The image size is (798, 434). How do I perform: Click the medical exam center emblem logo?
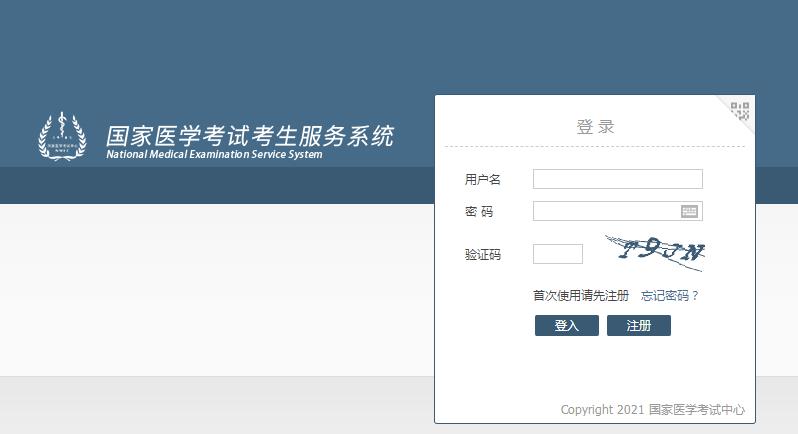click(62, 136)
